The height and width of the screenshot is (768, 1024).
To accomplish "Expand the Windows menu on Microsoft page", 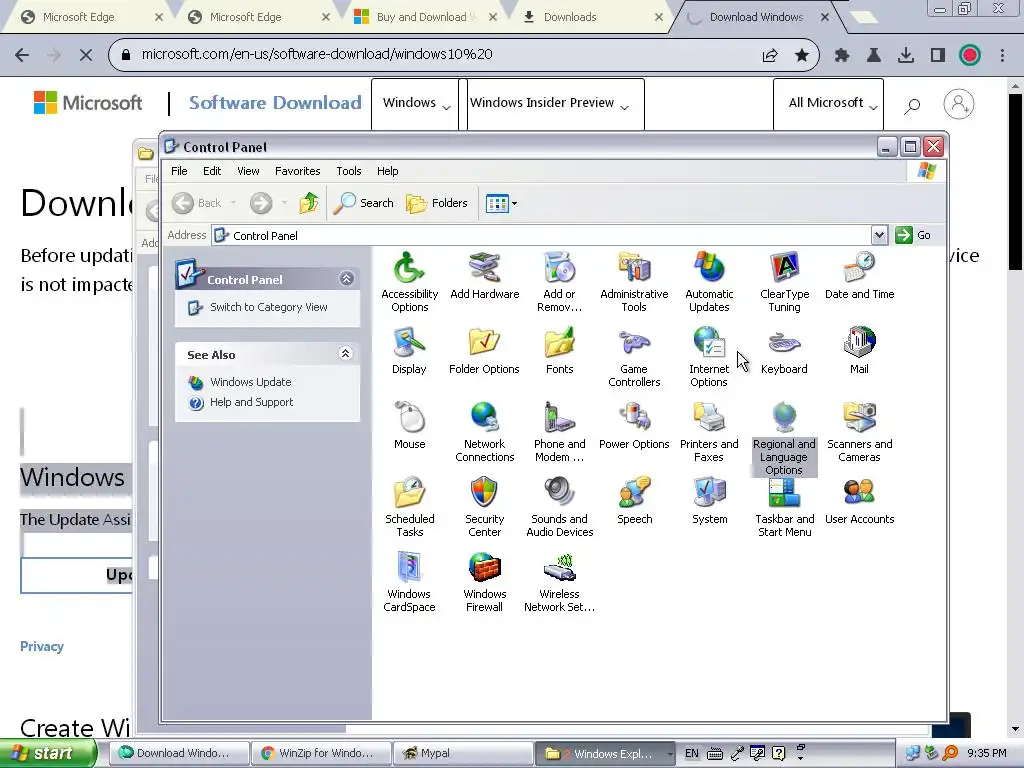I will 416,103.
